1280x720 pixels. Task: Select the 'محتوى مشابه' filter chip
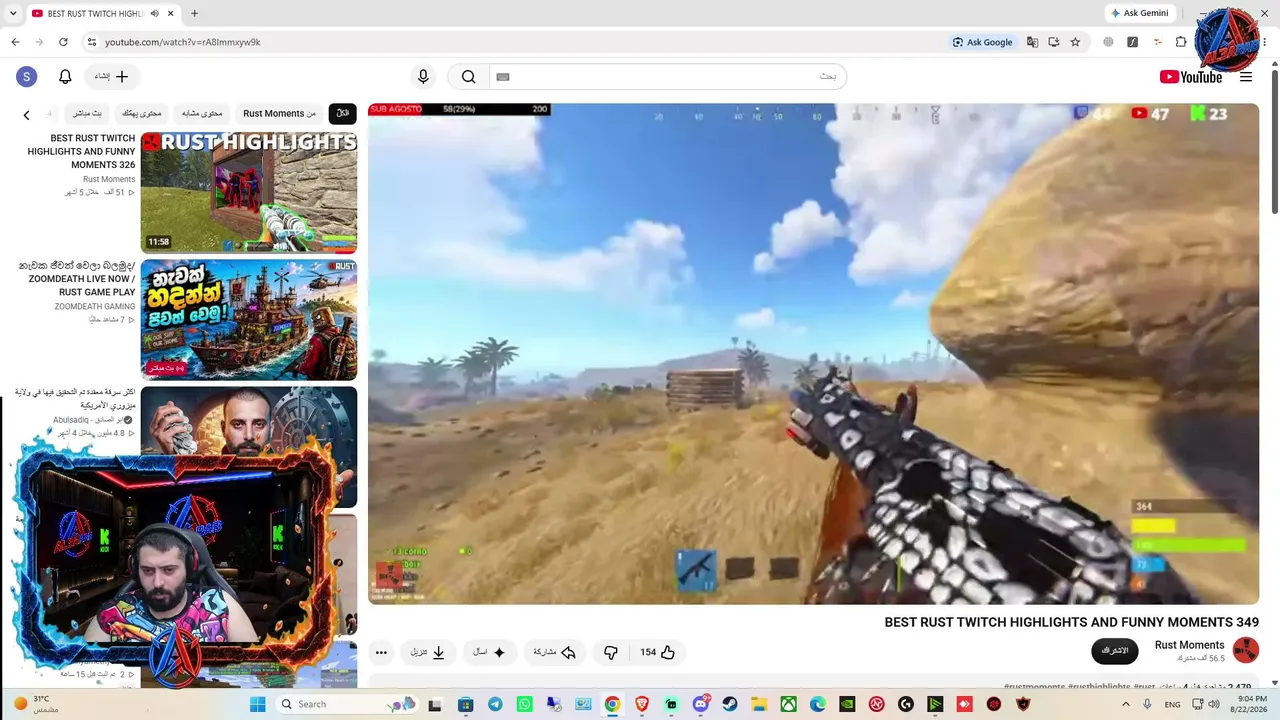(x=202, y=114)
